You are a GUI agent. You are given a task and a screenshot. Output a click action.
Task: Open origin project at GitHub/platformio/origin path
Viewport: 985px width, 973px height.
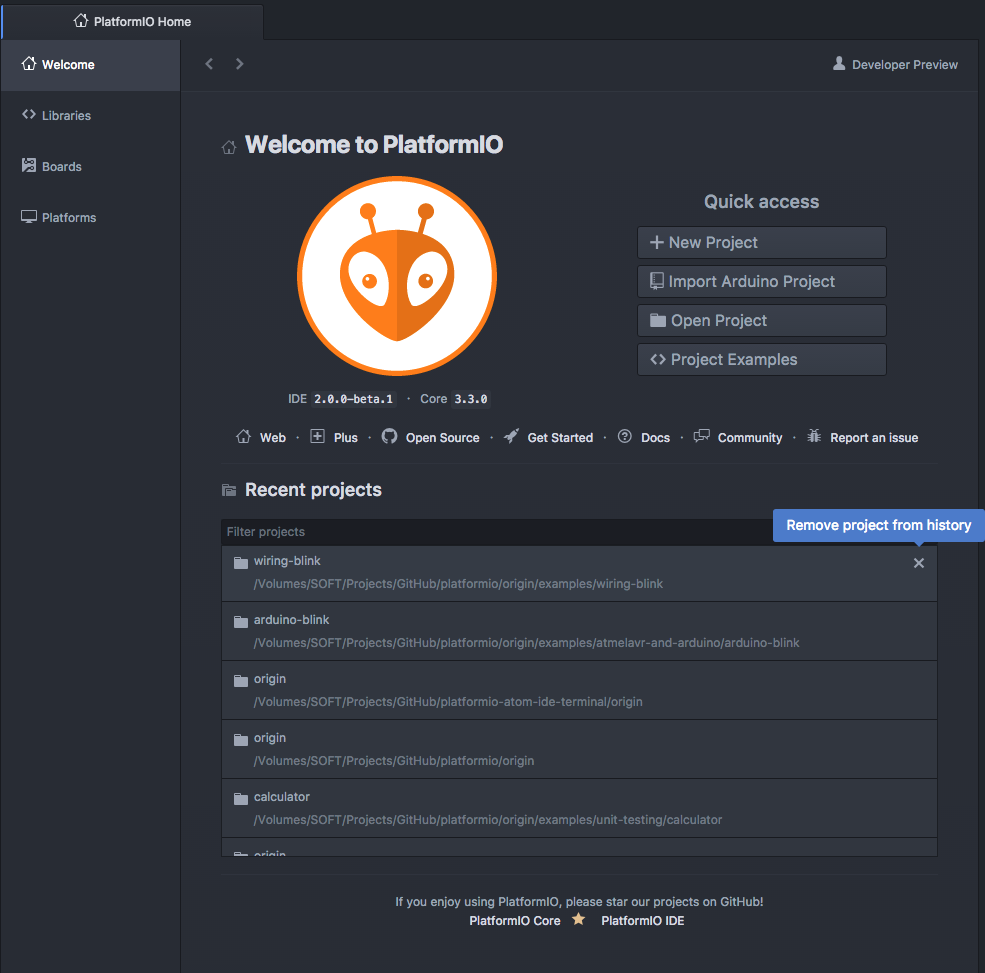579,749
